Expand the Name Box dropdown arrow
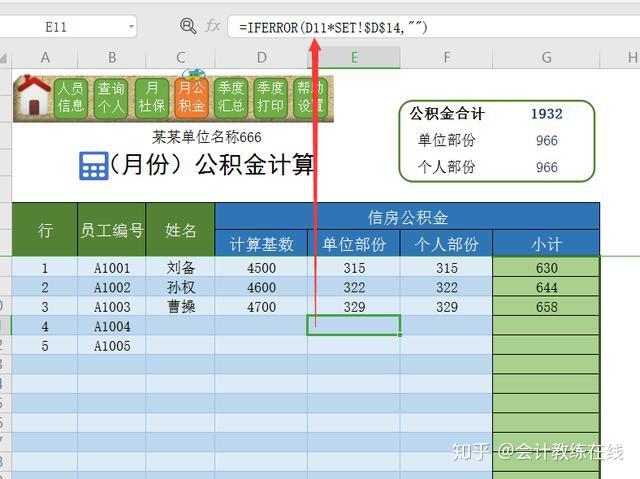640x479 pixels. pos(131,27)
